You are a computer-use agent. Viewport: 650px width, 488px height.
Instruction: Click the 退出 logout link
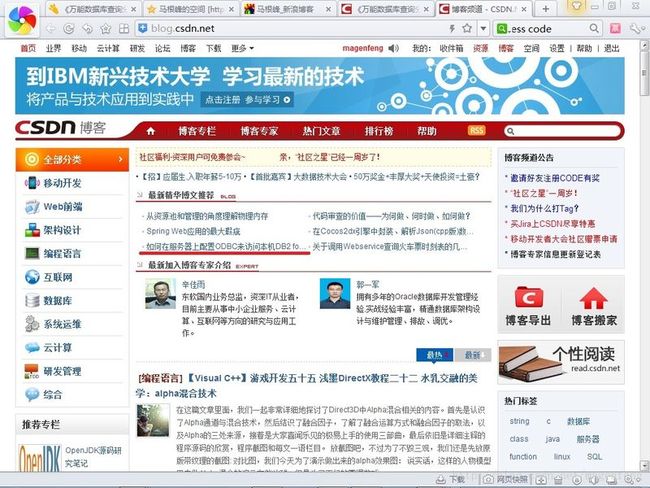(x=611, y=48)
